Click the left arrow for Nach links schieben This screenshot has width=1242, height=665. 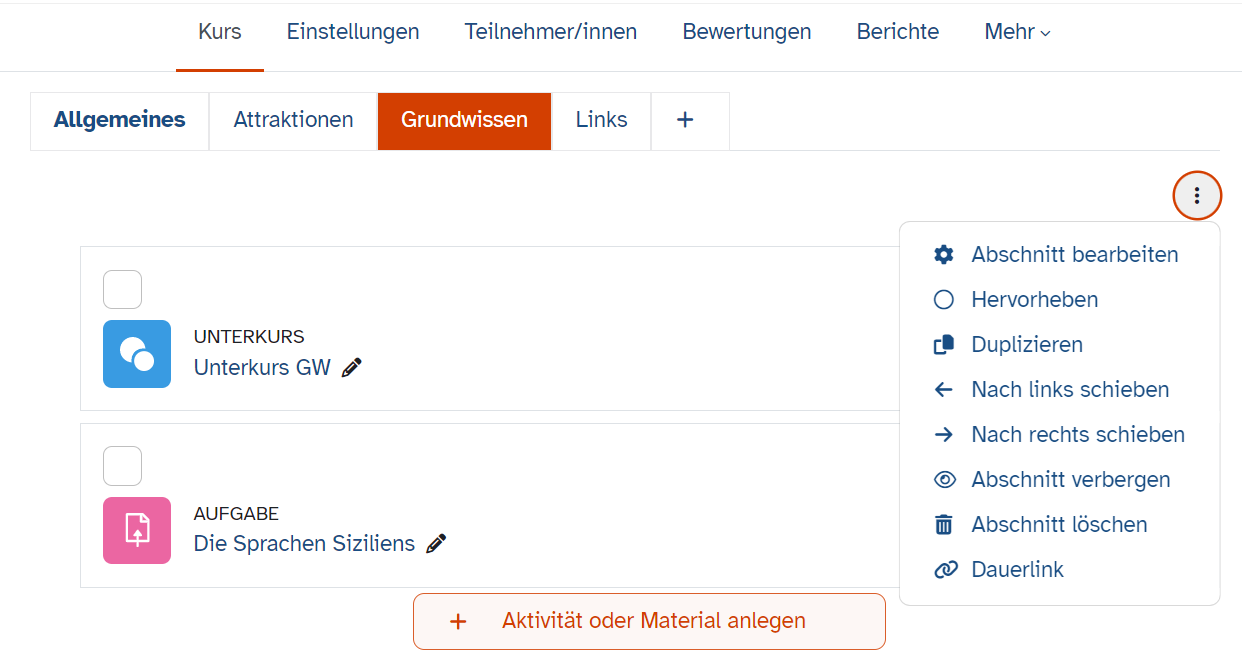pos(944,389)
